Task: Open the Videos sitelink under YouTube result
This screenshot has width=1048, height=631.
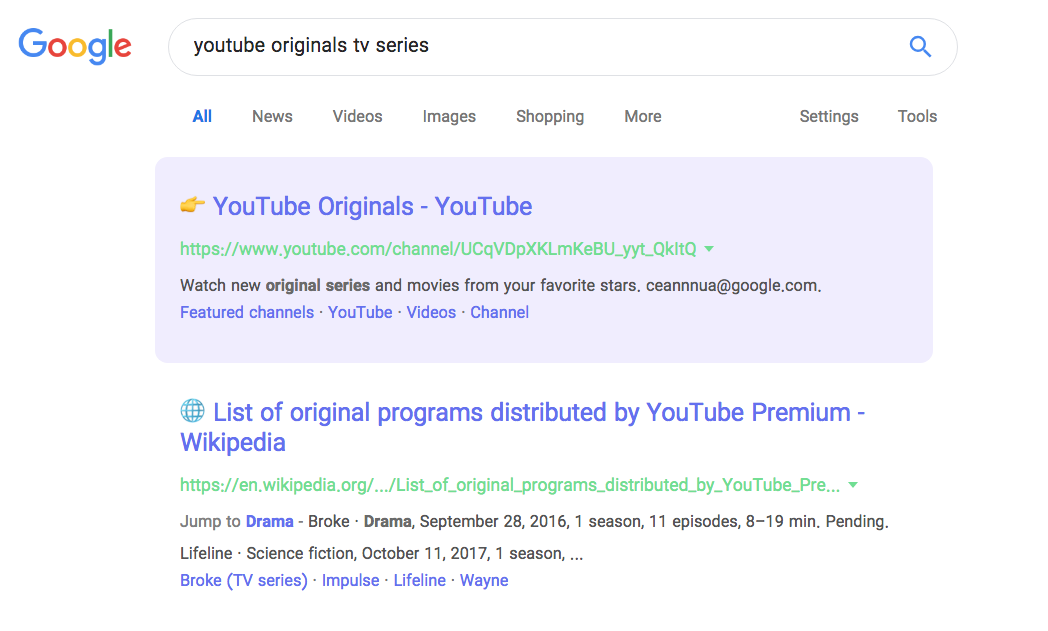Action: pyautogui.click(x=431, y=312)
